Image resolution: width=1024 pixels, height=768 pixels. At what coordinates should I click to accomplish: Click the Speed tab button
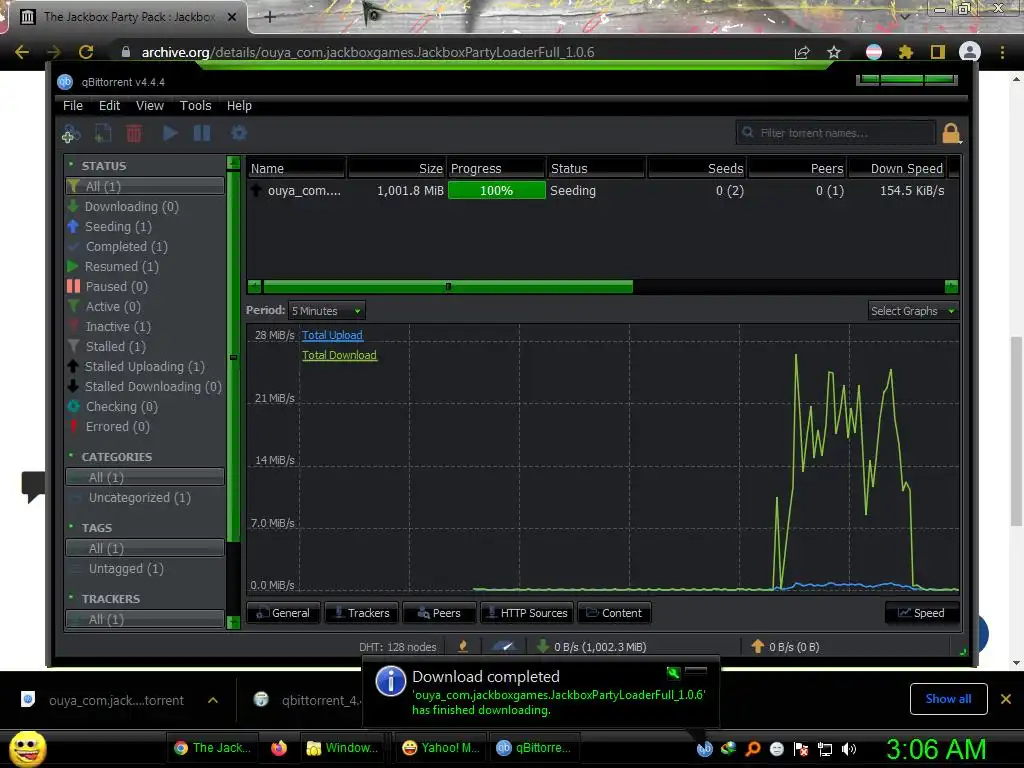(921, 613)
